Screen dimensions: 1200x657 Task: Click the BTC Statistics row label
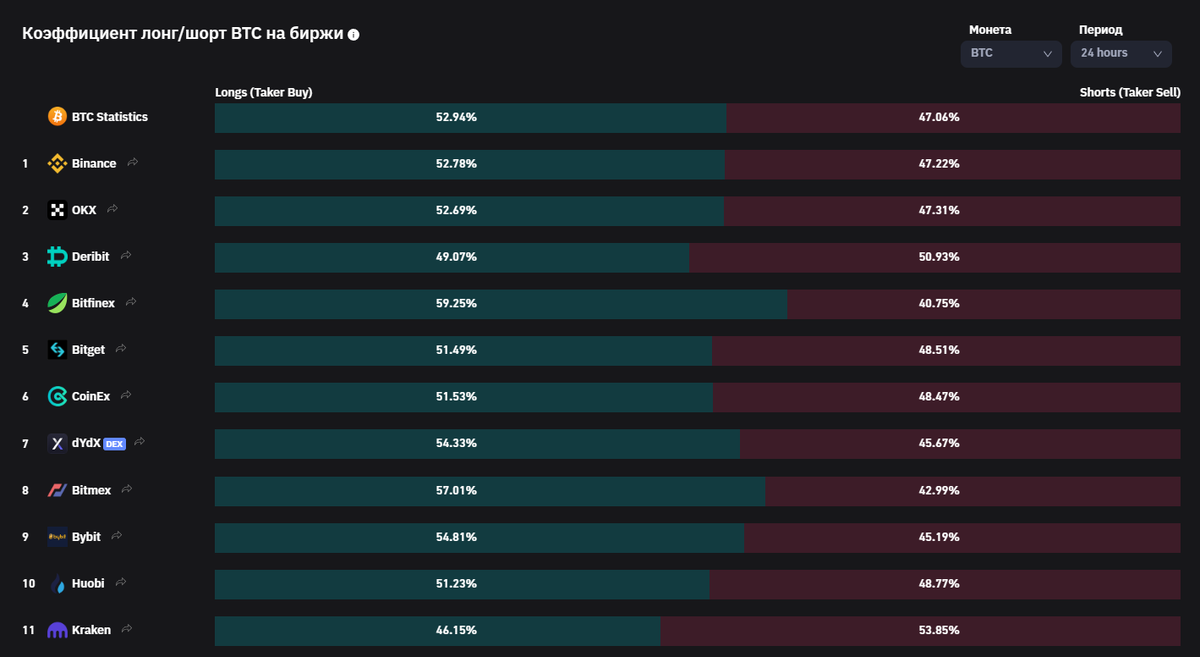pyautogui.click(x=109, y=117)
